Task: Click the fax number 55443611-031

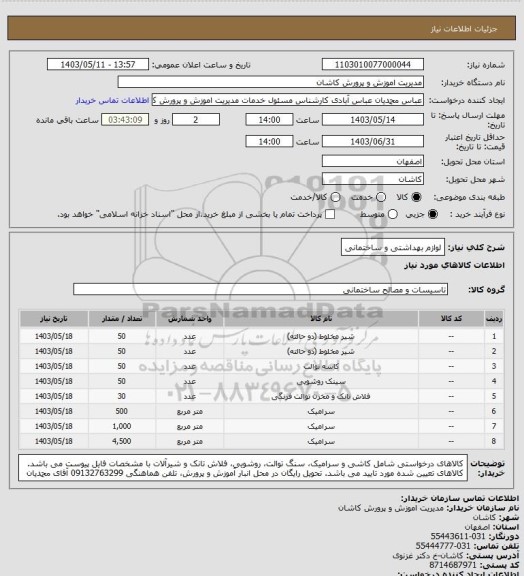Action: [x=458, y=537]
